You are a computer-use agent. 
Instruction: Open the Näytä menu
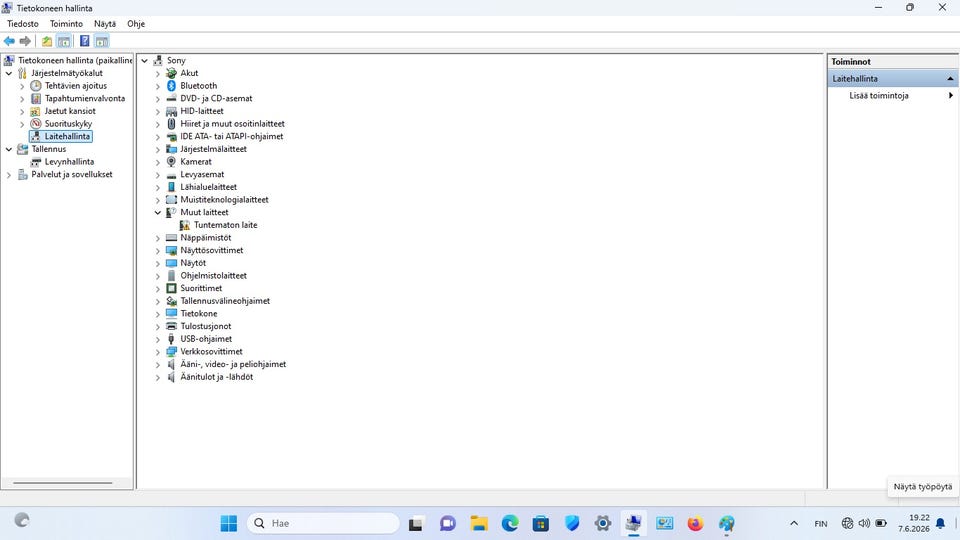point(105,24)
